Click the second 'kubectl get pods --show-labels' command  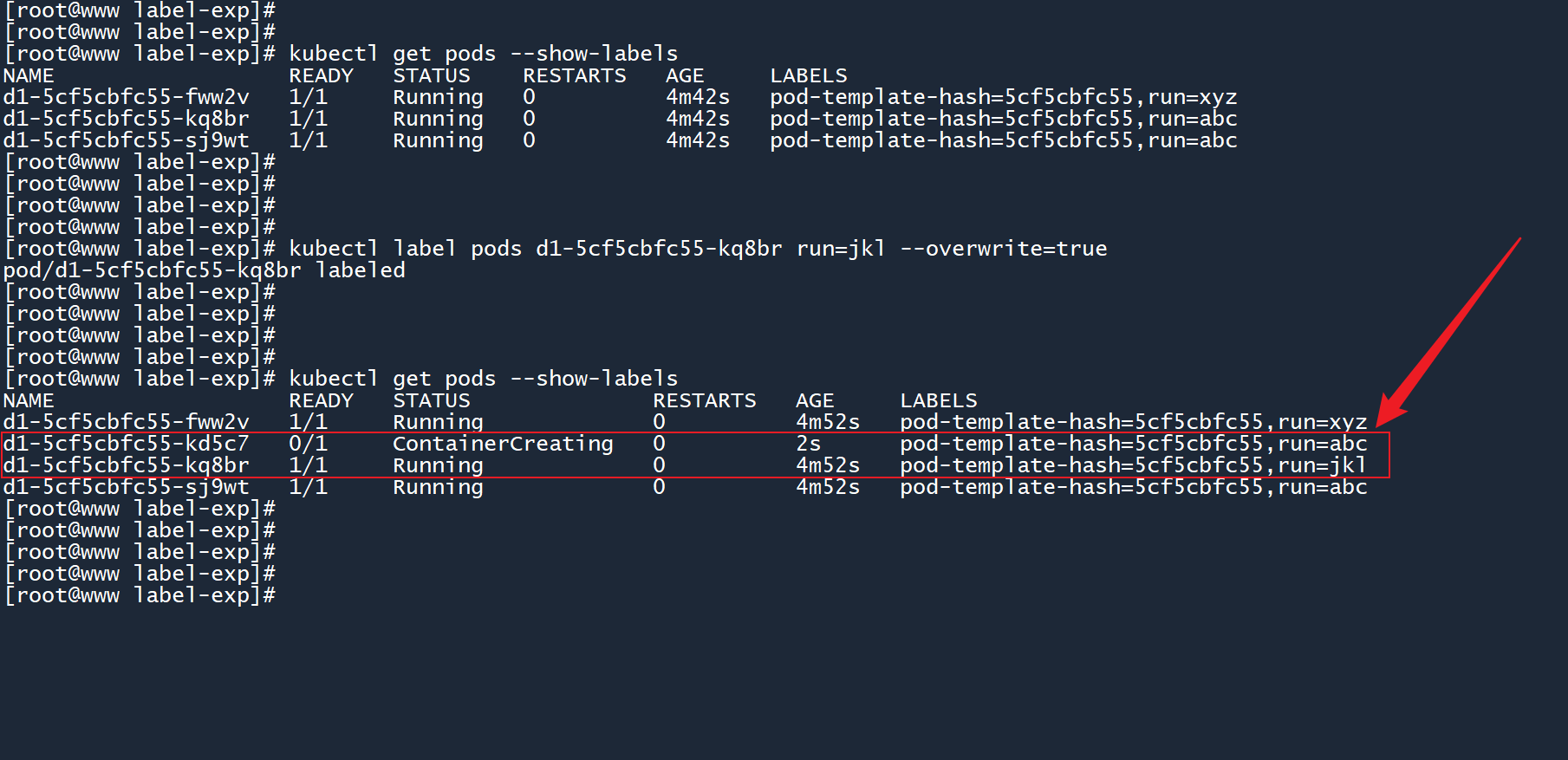[483, 379]
